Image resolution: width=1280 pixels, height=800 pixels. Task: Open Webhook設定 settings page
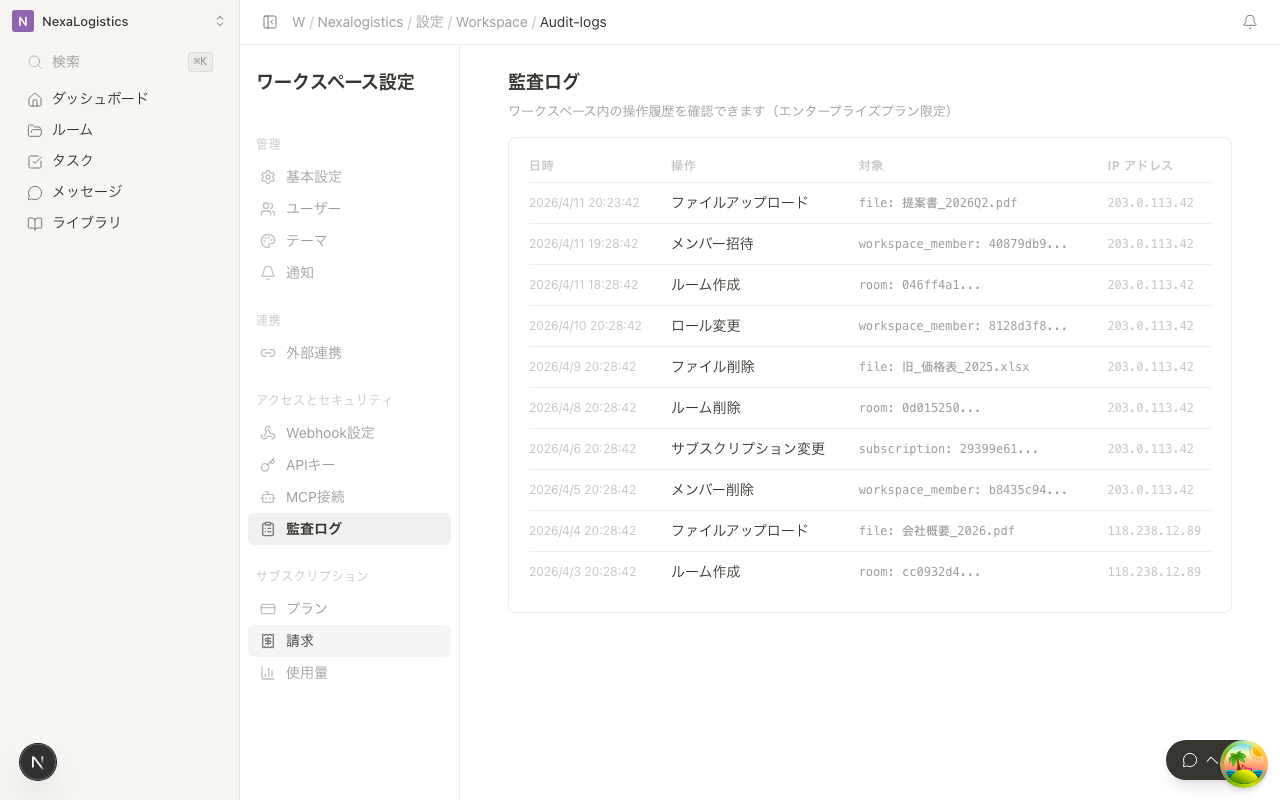pos(349,433)
